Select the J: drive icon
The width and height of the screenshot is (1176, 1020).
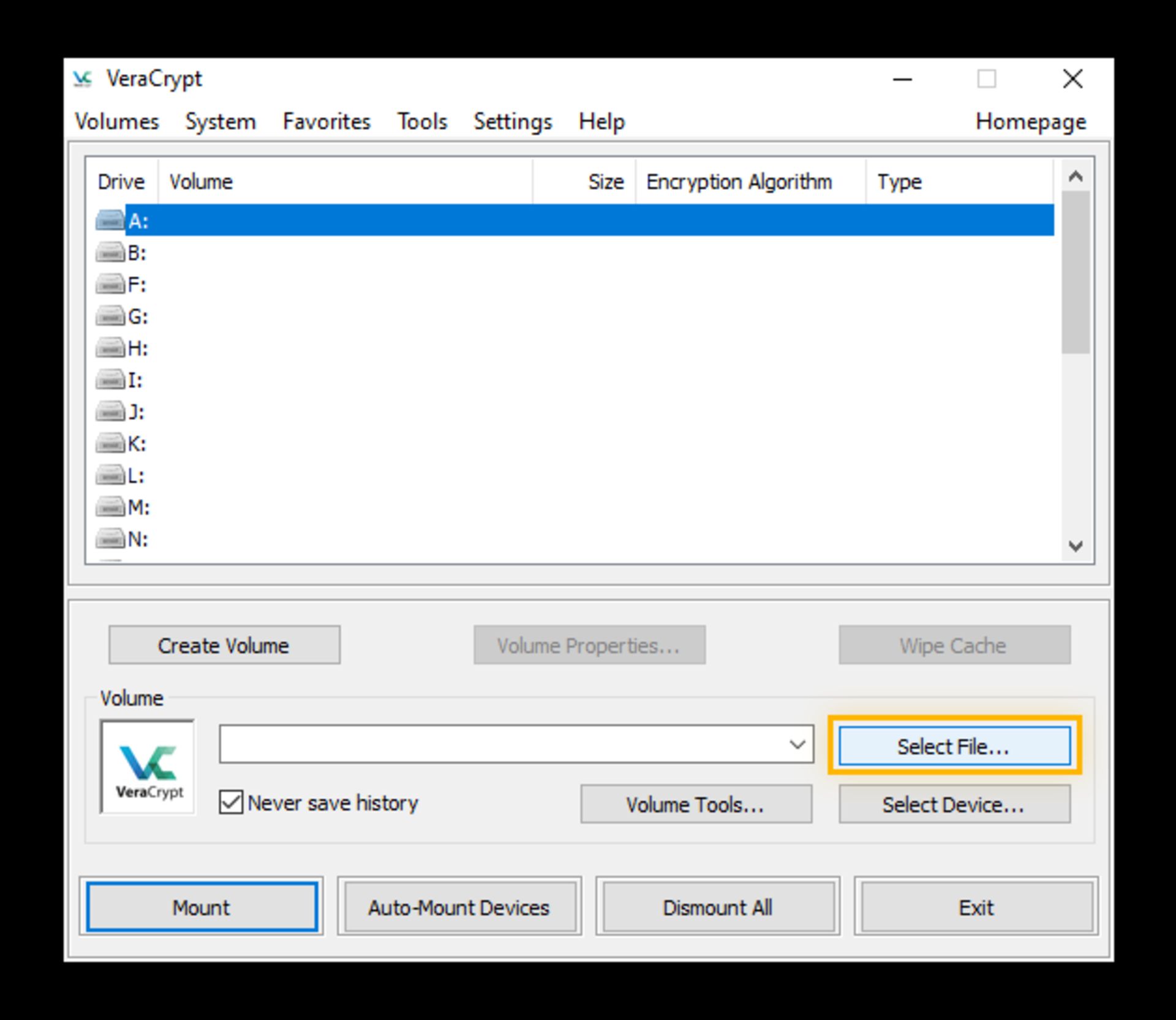click(110, 411)
